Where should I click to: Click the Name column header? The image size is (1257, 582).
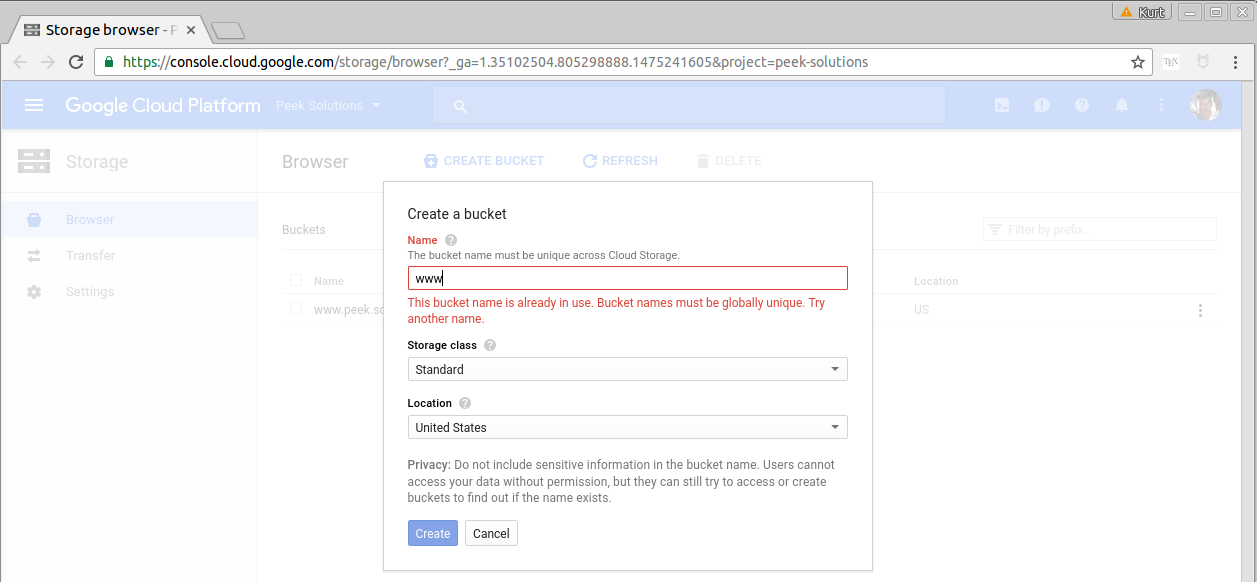point(329,282)
